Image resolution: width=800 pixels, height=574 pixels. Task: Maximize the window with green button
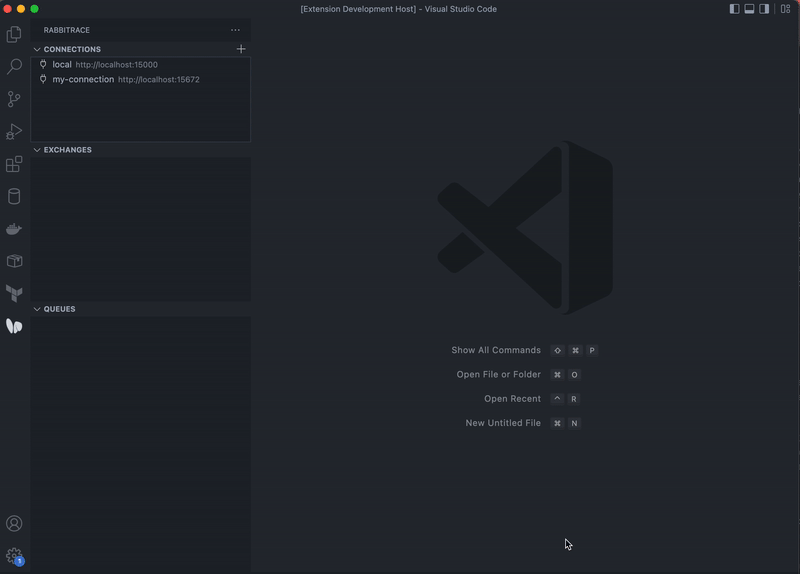point(34,9)
